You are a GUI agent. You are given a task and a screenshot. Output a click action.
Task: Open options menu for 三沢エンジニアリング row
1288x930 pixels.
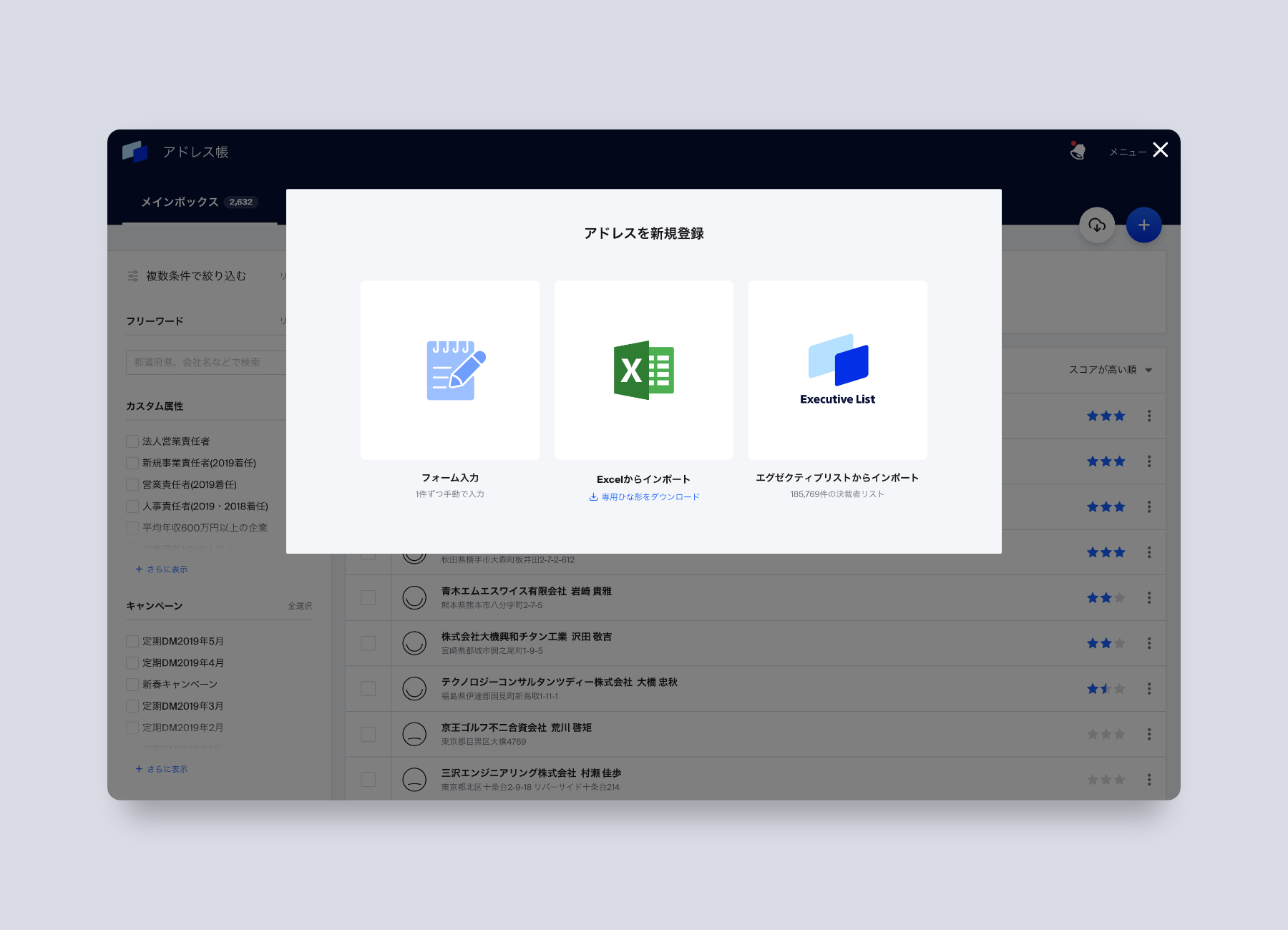1149,780
